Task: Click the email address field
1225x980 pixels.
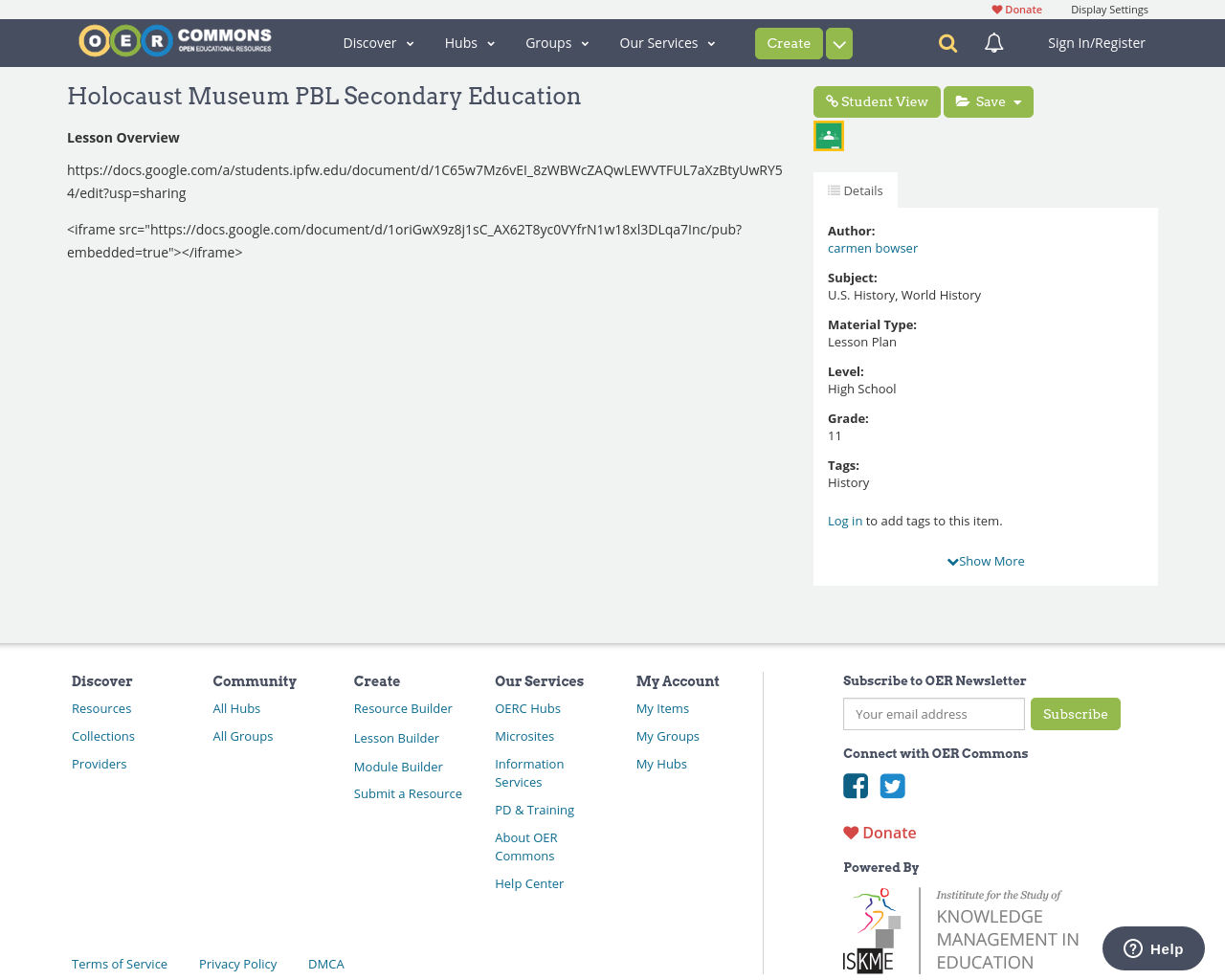Action: (933, 714)
